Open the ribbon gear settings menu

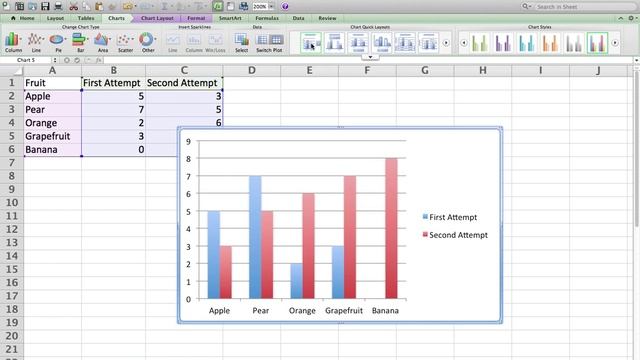coord(632,18)
